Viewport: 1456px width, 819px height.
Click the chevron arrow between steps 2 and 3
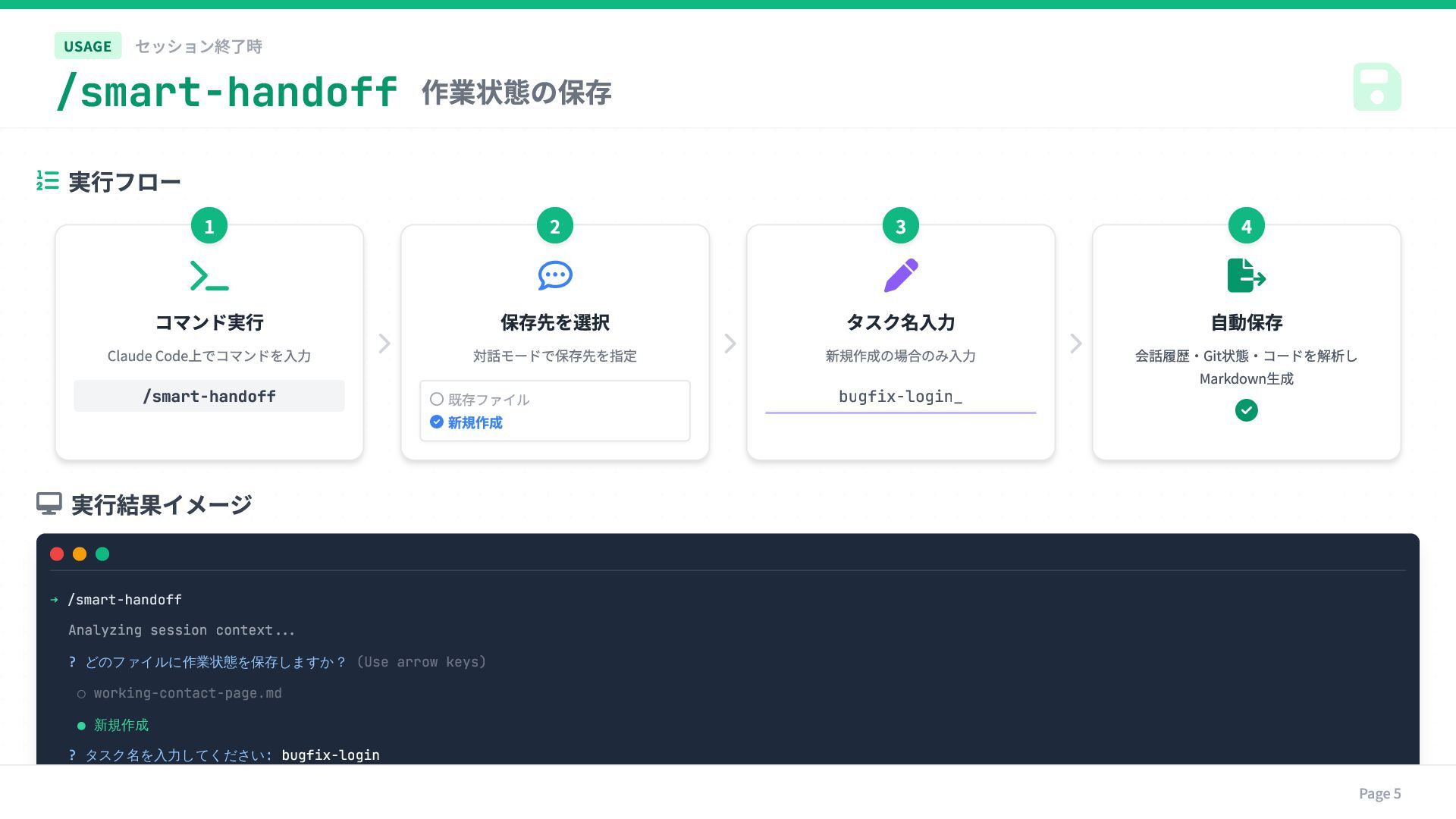[730, 344]
